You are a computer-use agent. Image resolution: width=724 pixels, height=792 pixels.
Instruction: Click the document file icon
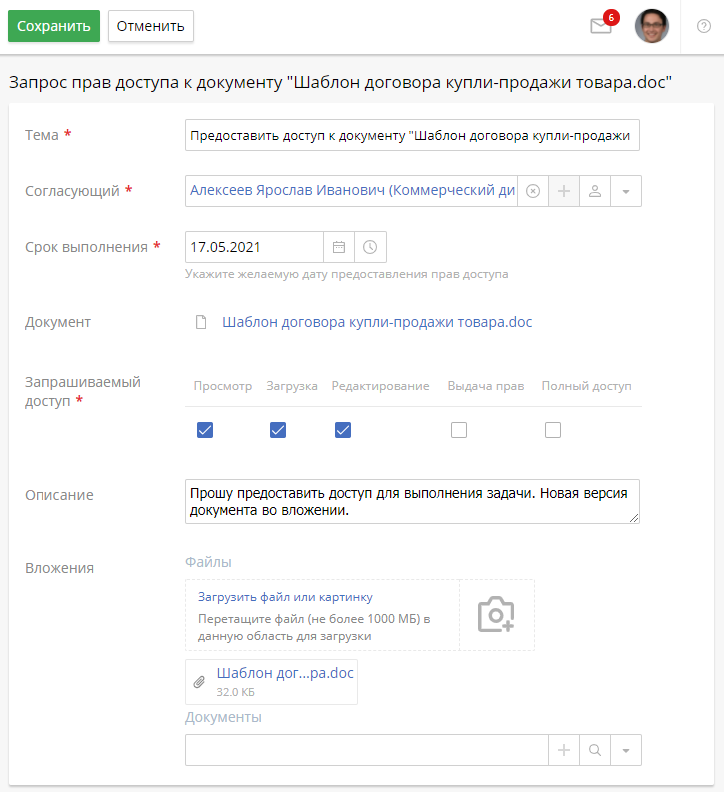click(x=201, y=322)
